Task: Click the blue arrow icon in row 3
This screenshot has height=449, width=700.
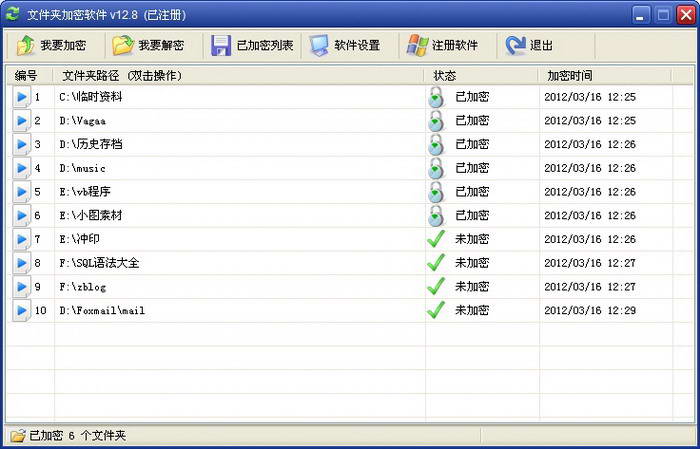Action: 21,144
